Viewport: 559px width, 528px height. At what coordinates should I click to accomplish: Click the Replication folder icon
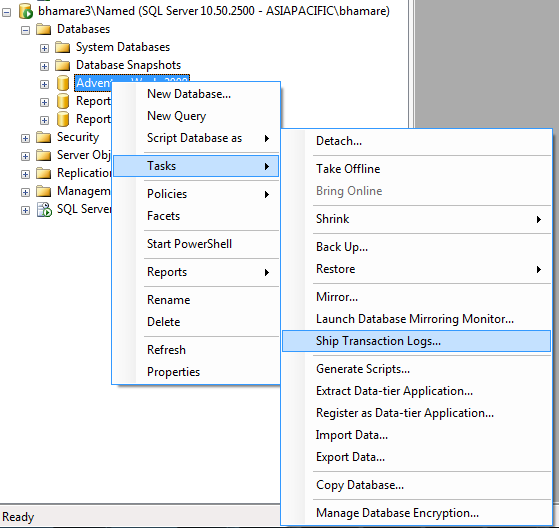pos(44,173)
